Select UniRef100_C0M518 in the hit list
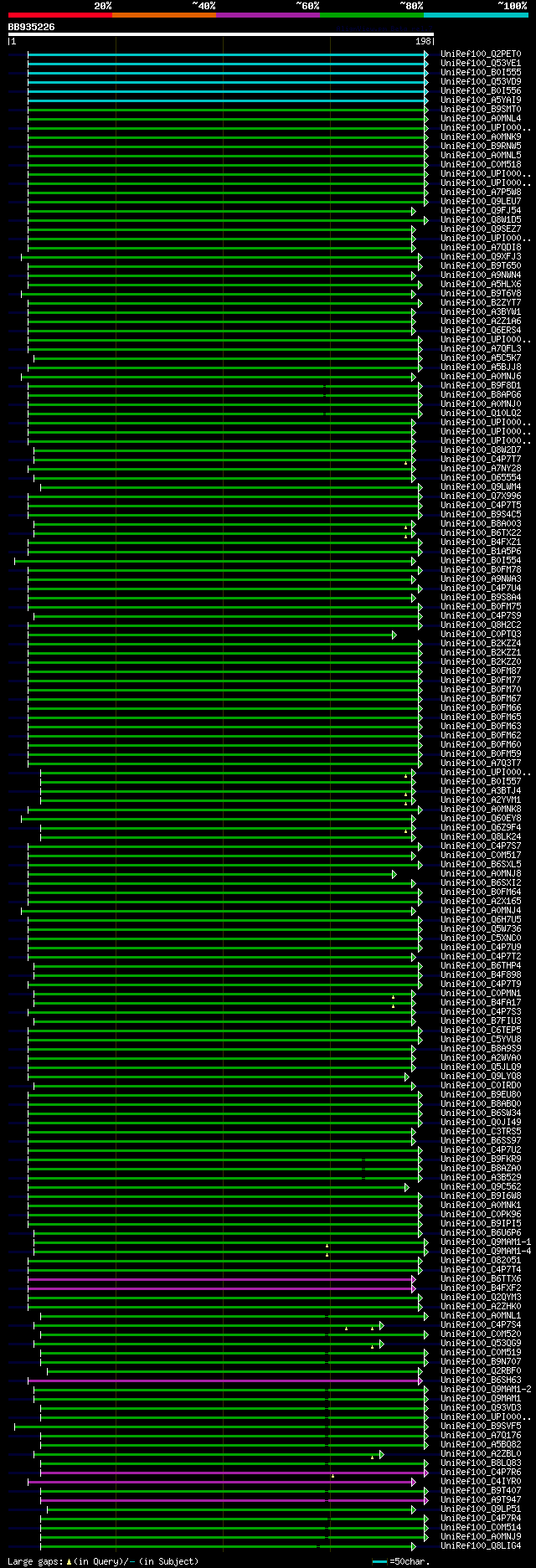This screenshot has height=1568, width=536. click(481, 164)
